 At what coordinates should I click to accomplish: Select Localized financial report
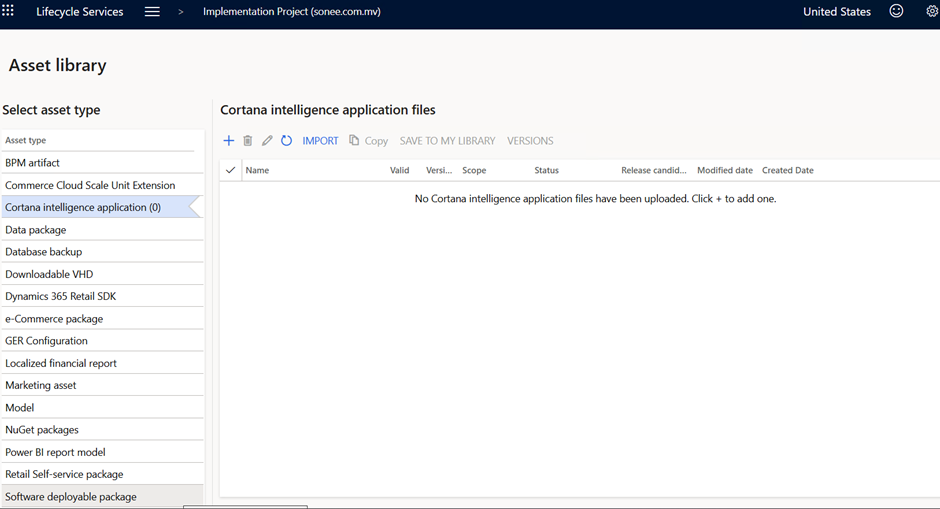pos(103,363)
